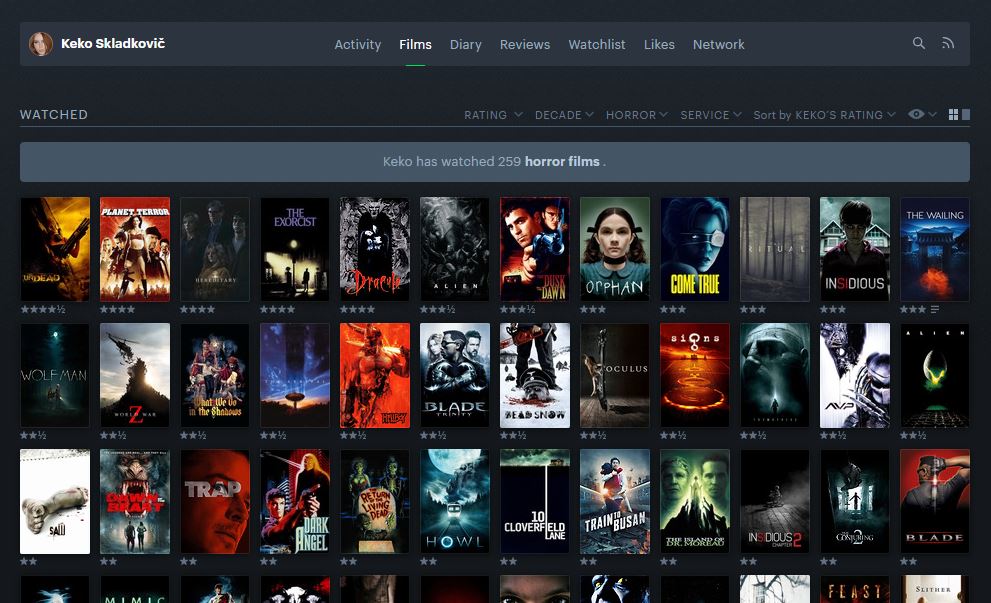This screenshot has height=603, width=991.
Task: Select the Blade Trinity poster
Action: 454,375
